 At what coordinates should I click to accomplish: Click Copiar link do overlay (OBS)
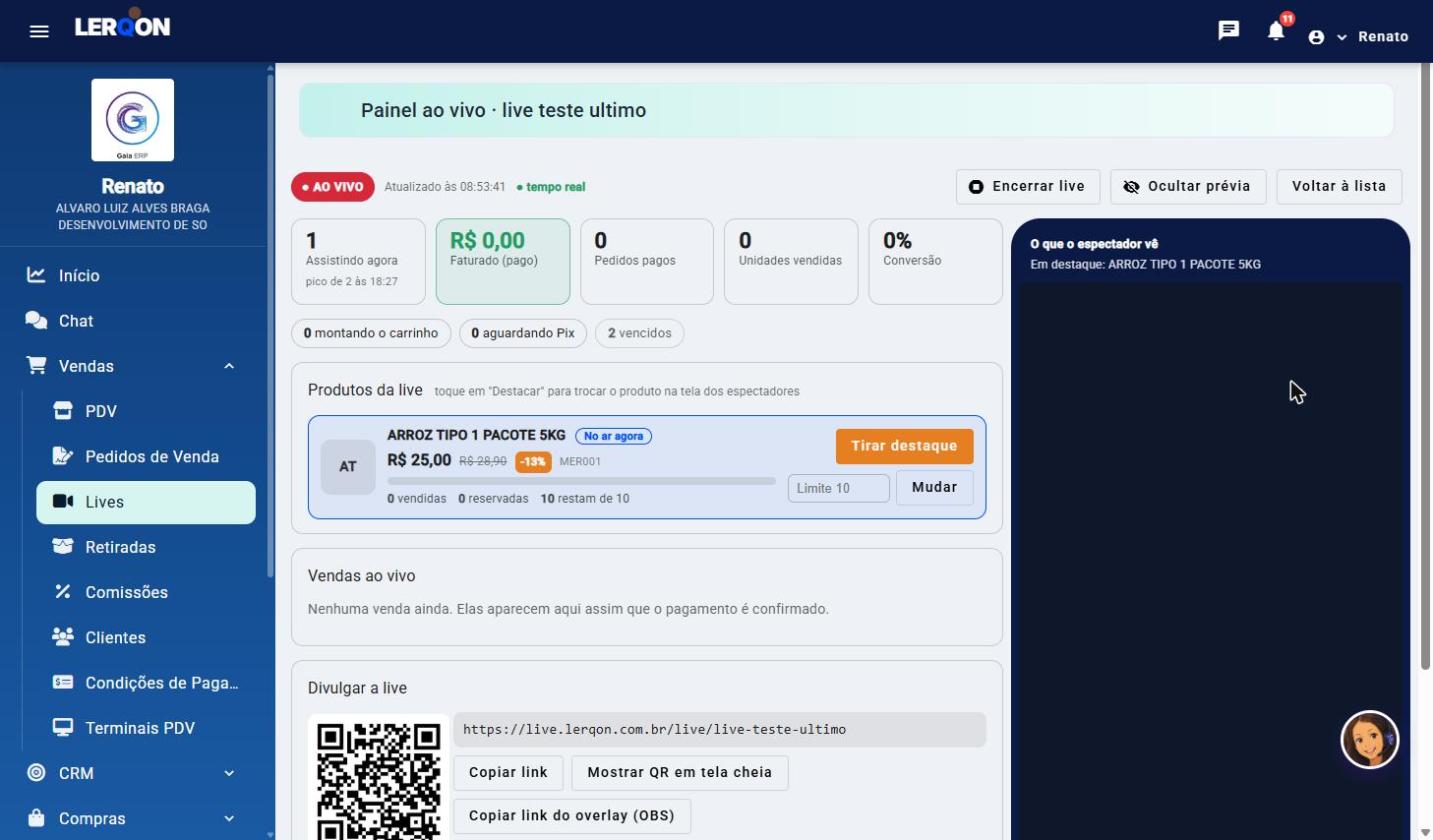tap(572, 815)
